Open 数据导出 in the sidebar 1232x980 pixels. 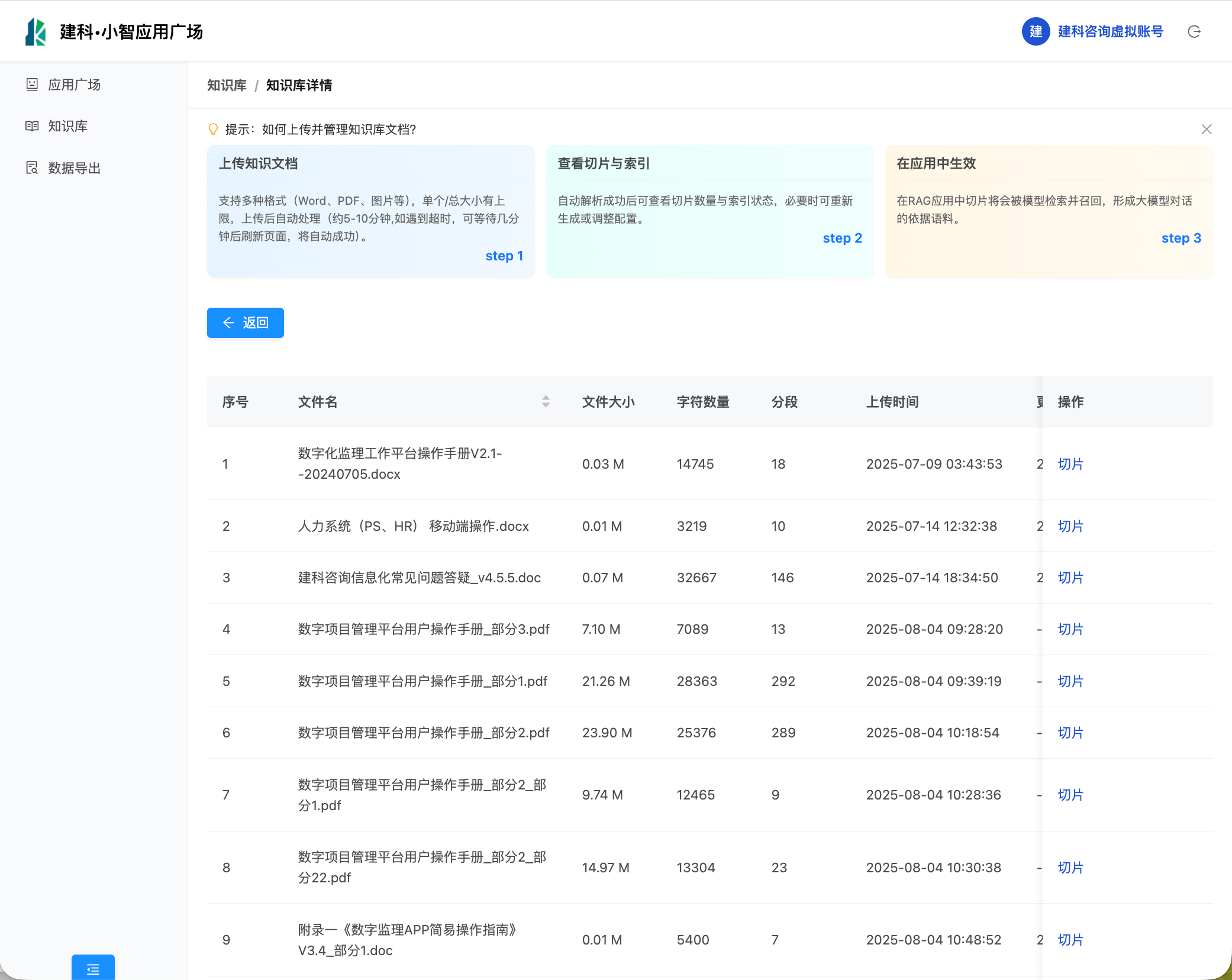click(x=74, y=168)
